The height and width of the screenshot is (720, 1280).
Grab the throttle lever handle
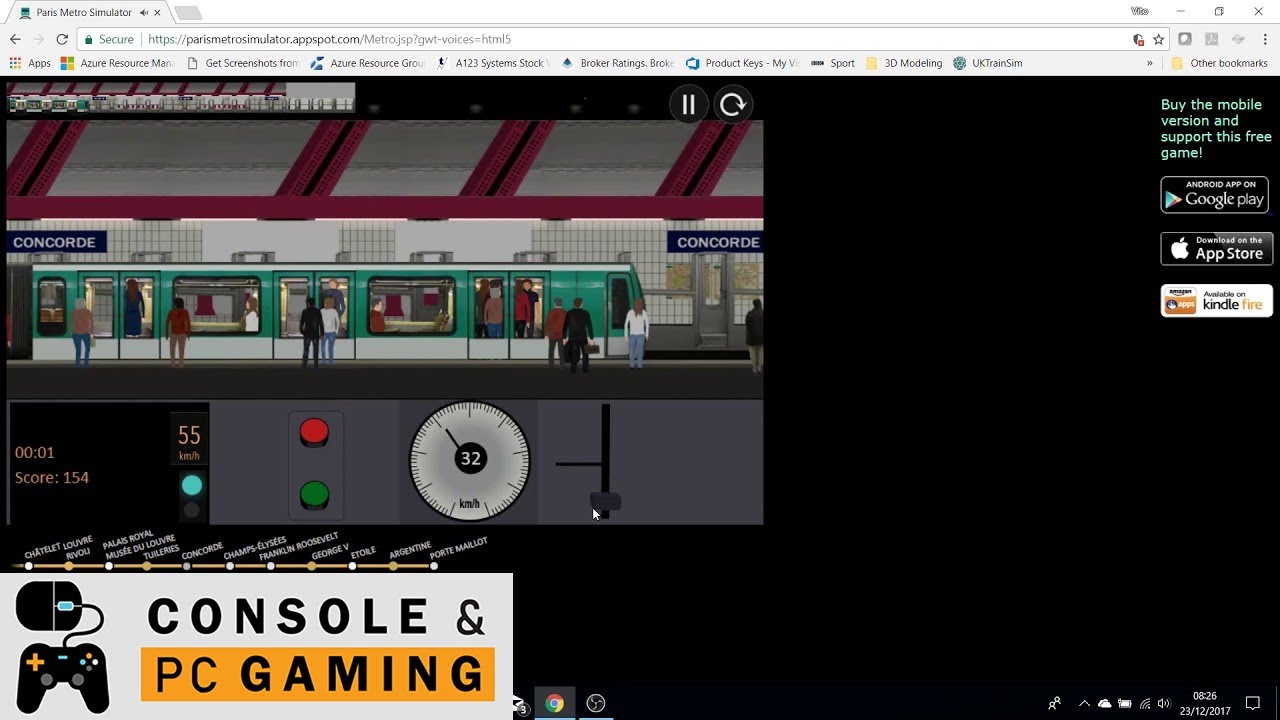(606, 502)
